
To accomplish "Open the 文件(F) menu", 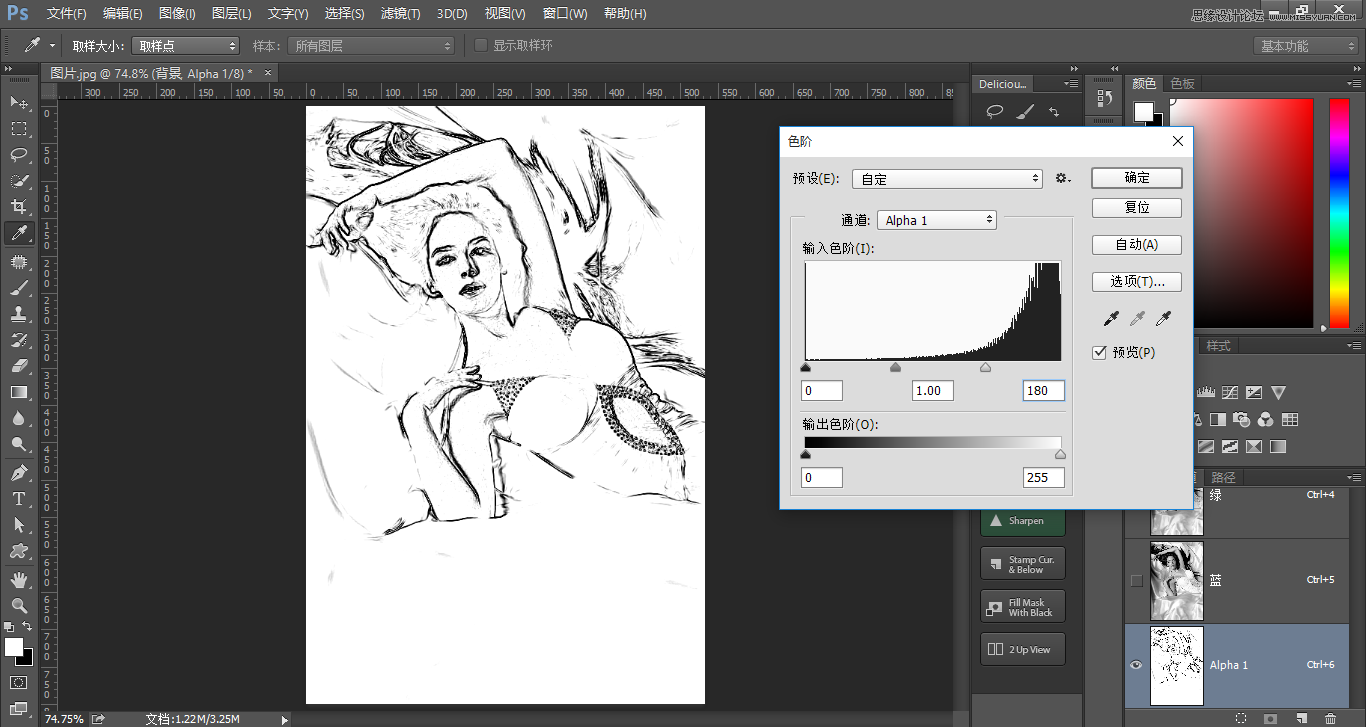I will point(67,14).
